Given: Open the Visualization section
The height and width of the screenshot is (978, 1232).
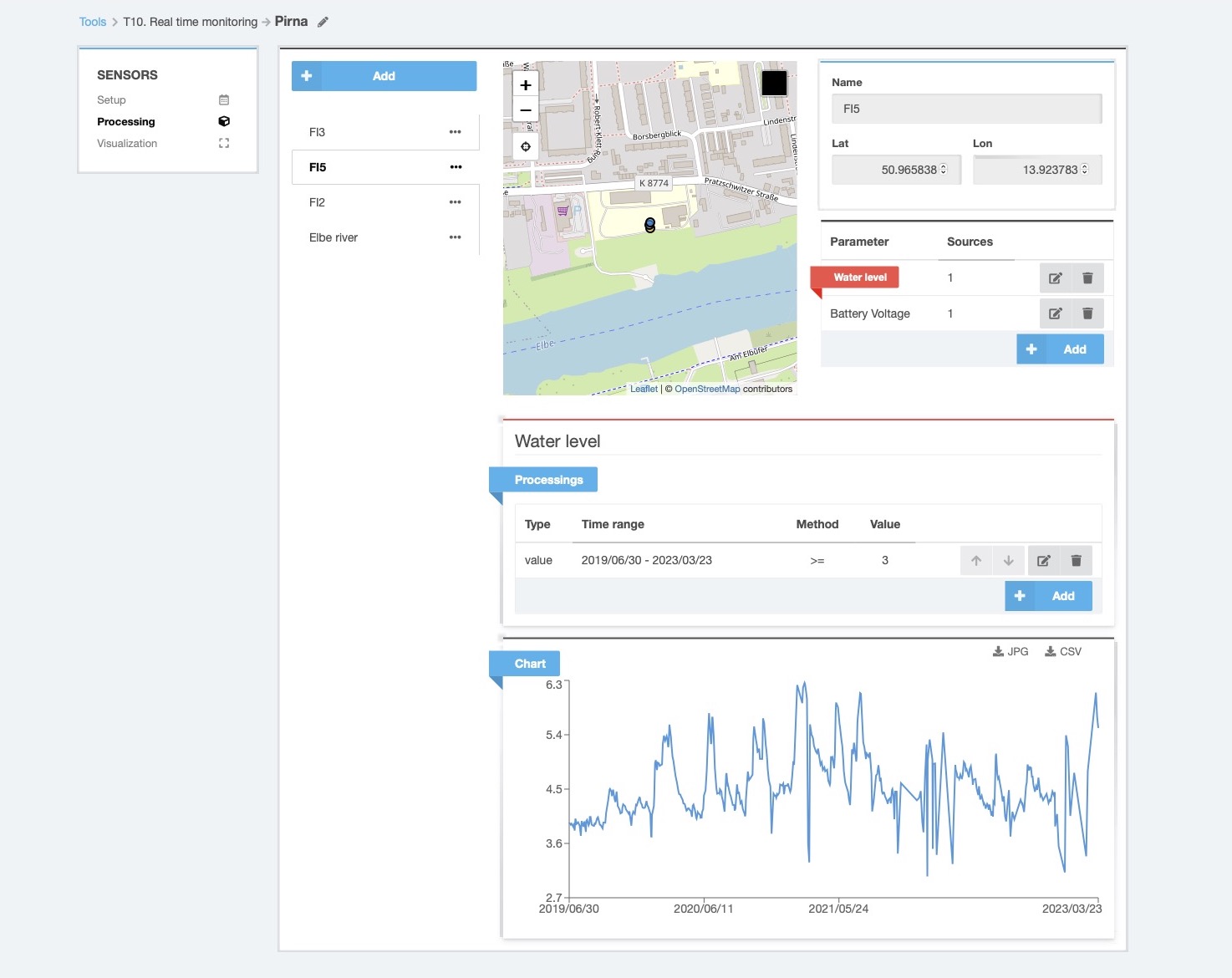Looking at the screenshot, I should point(127,144).
